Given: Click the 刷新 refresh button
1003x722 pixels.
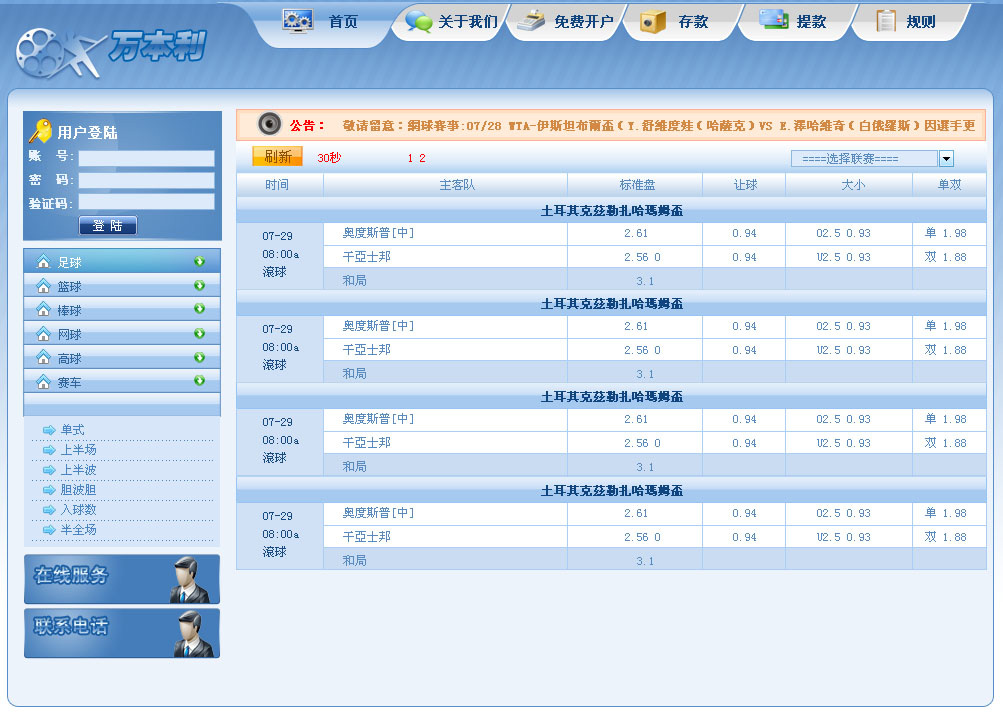Looking at the screenshot, I should [x=277, y=157].
